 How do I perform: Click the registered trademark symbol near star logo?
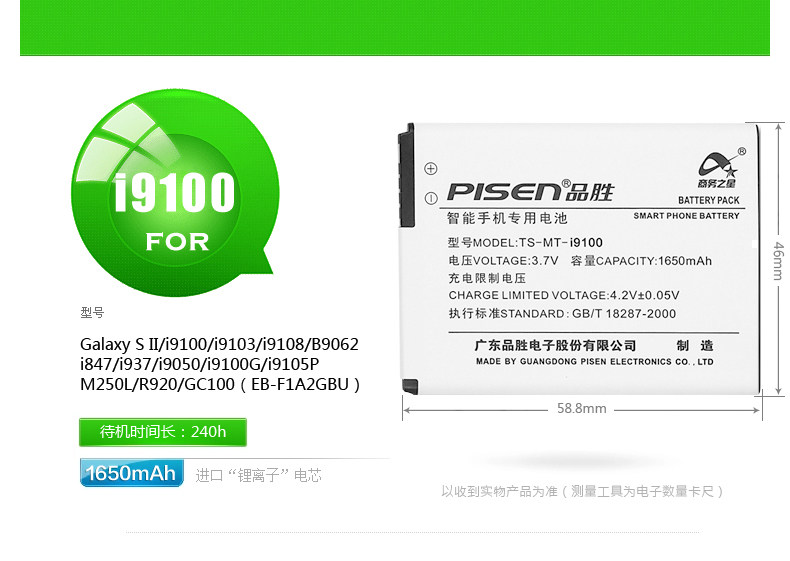click(x=742, y=151)
